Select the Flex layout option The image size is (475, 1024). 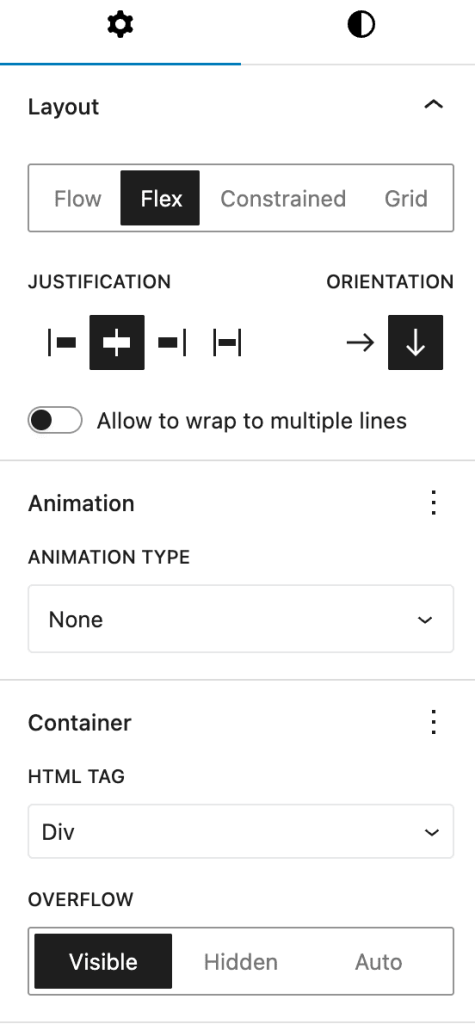point(161,198)
